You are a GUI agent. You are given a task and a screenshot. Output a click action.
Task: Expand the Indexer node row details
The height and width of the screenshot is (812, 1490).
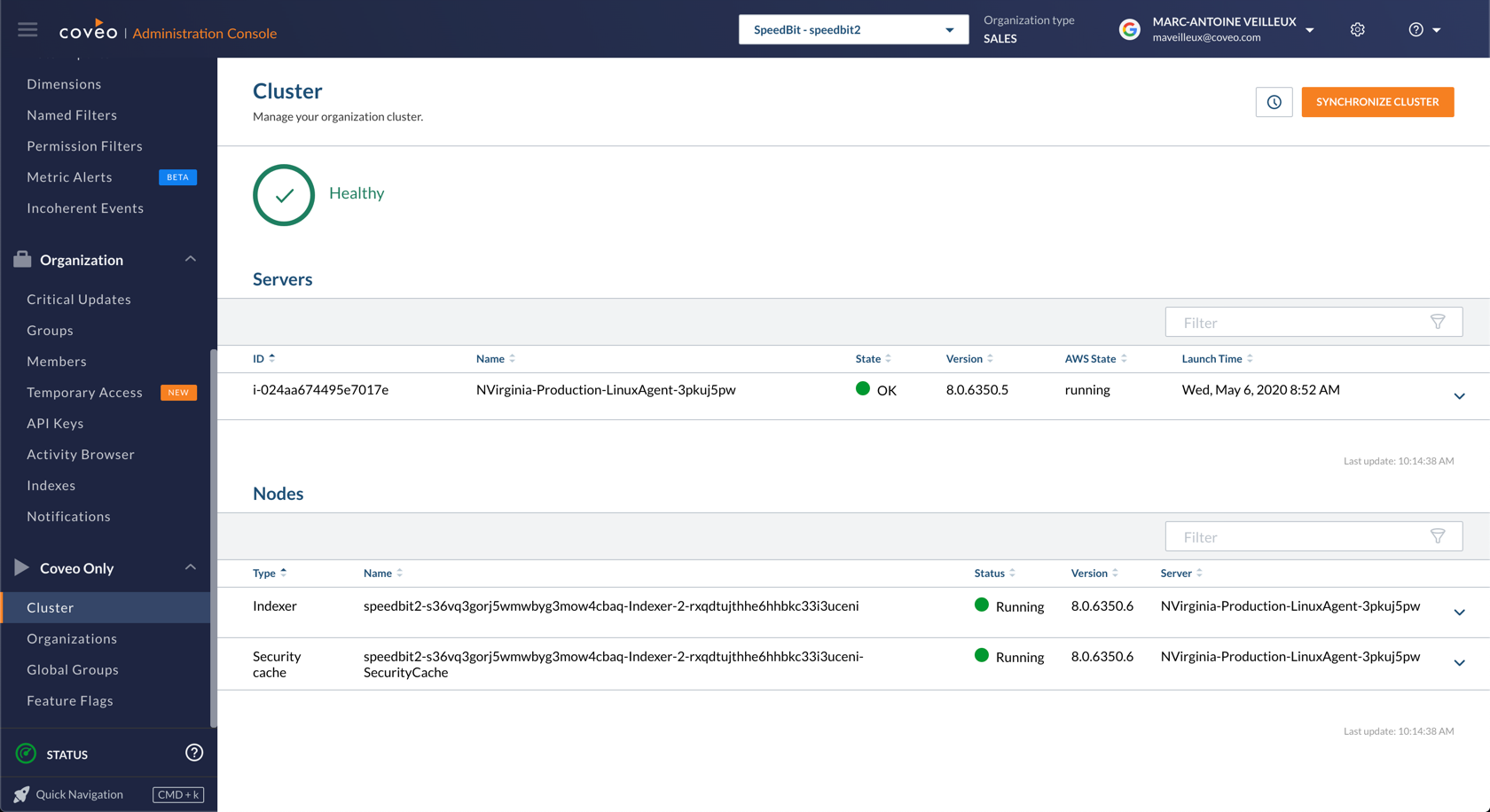click(1459, 612)
